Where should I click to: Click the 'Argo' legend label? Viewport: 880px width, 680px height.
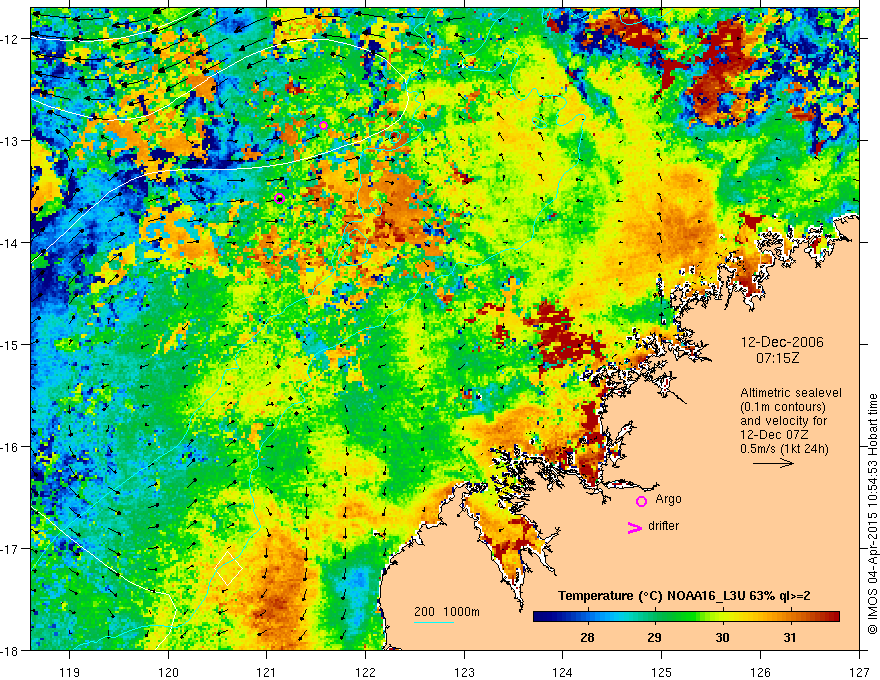coord(668,499)
